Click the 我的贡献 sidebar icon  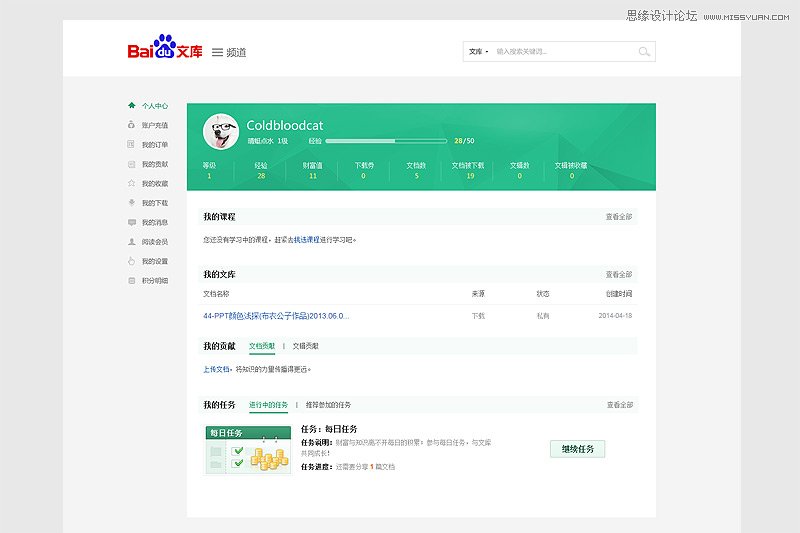[132, 164]
